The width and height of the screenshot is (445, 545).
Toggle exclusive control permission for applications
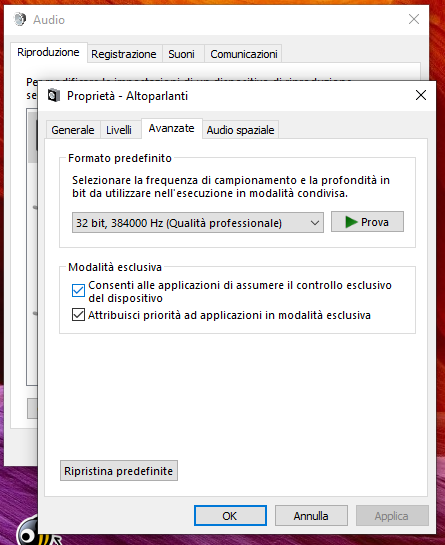pyautogui.click(x=78, y=291)
